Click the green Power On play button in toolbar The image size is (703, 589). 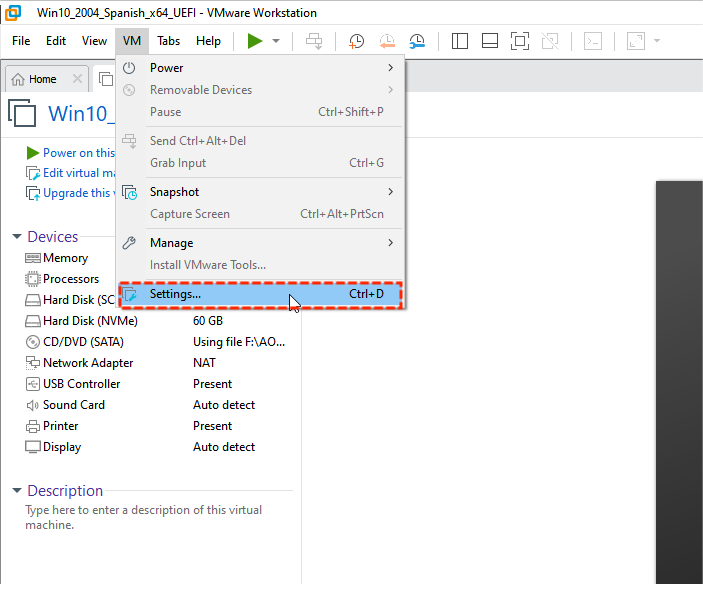[x=255, y=41]
